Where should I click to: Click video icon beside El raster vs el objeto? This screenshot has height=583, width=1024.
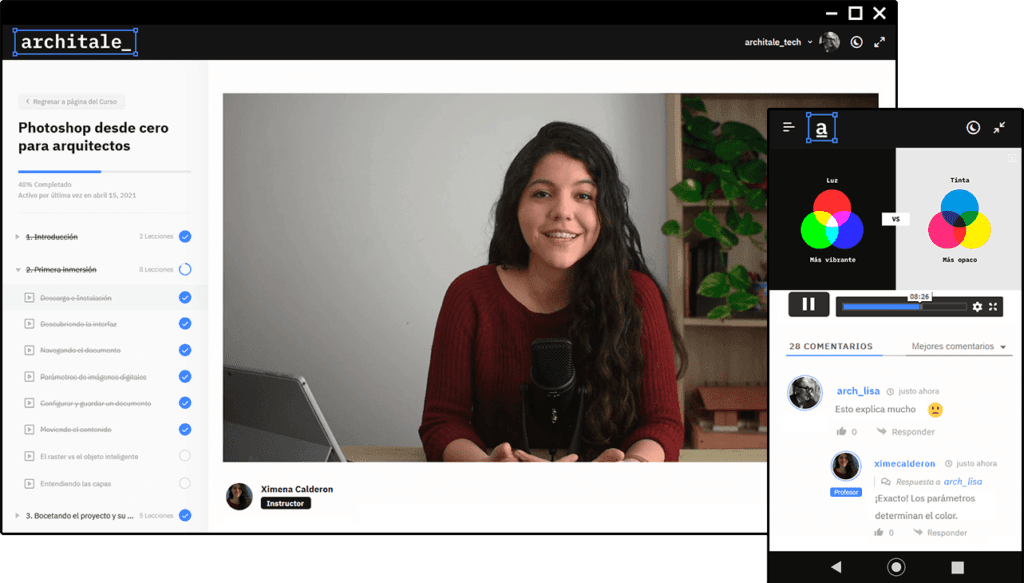(29, 456)
